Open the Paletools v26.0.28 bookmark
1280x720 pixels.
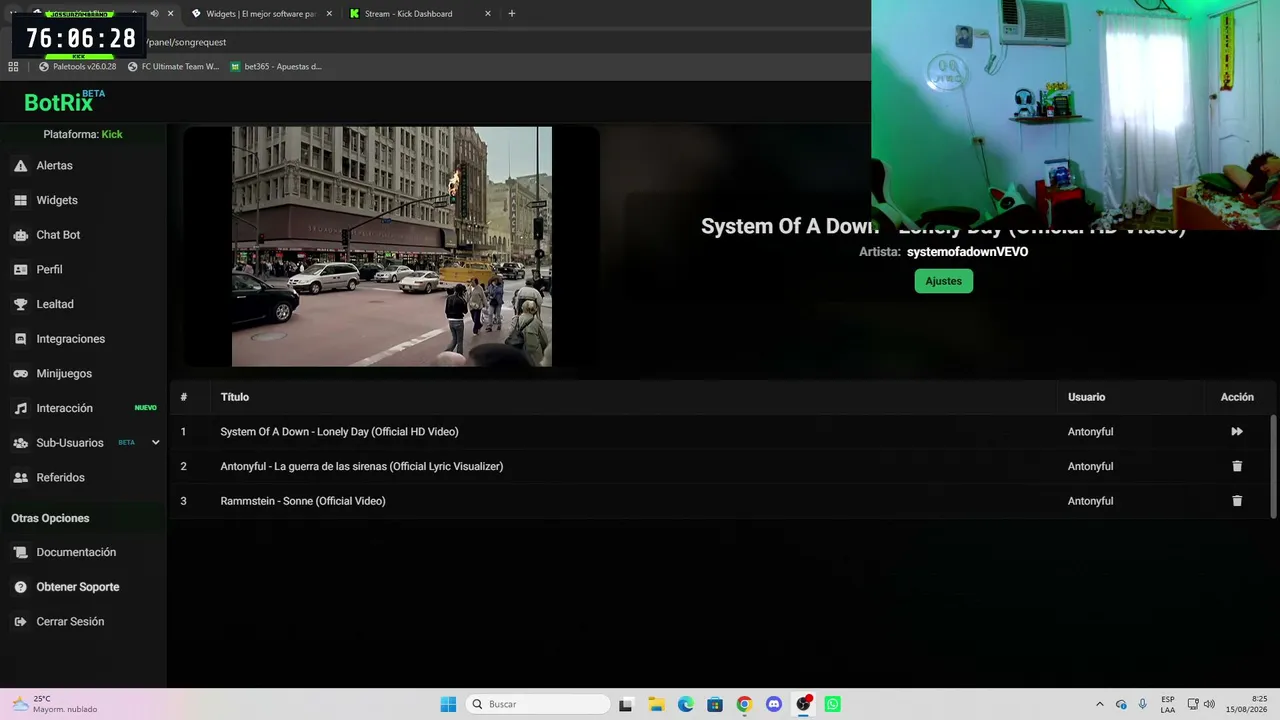tap(78, 67)
